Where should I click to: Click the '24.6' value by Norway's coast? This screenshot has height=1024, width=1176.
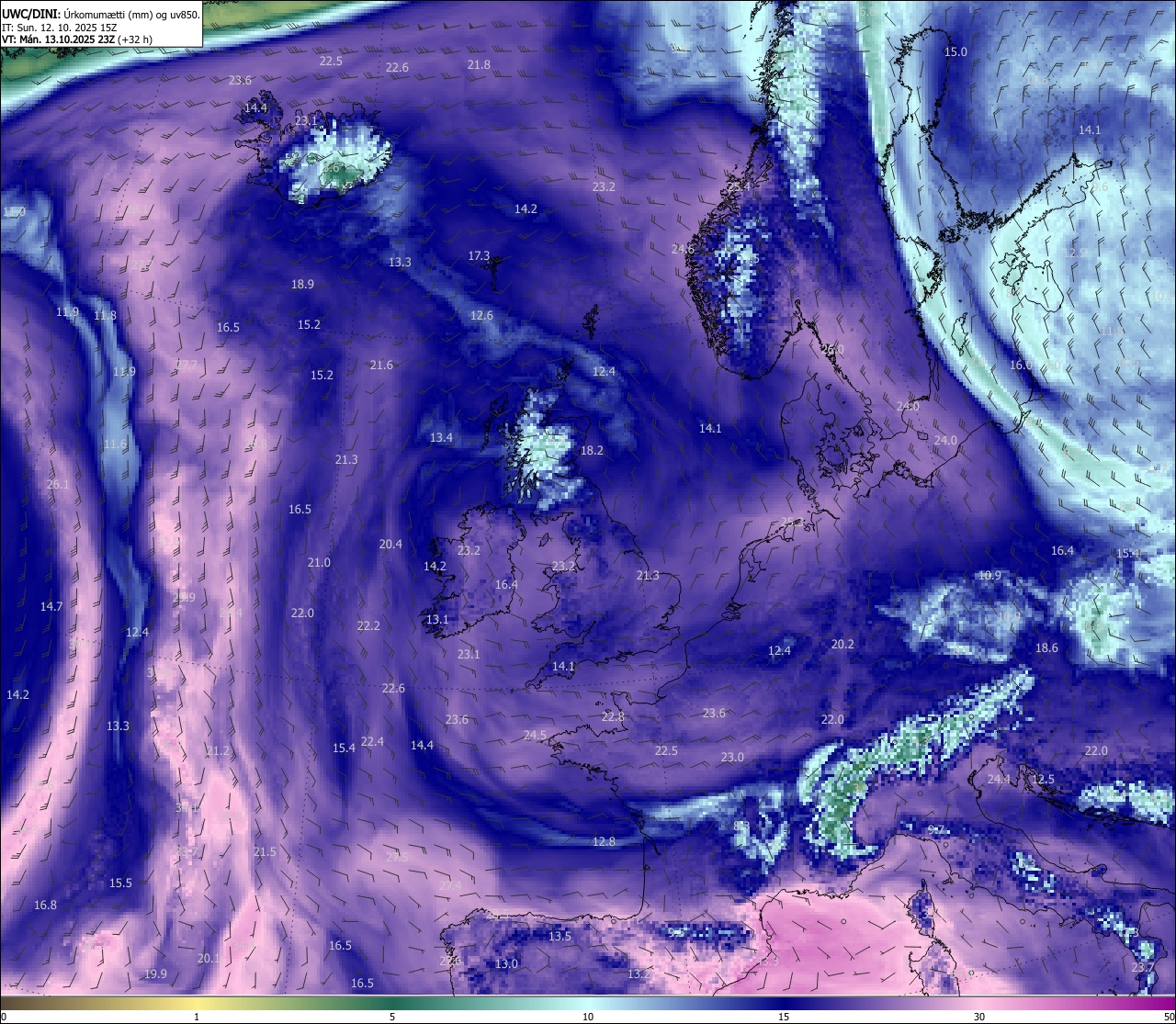(x=683, y=249)
